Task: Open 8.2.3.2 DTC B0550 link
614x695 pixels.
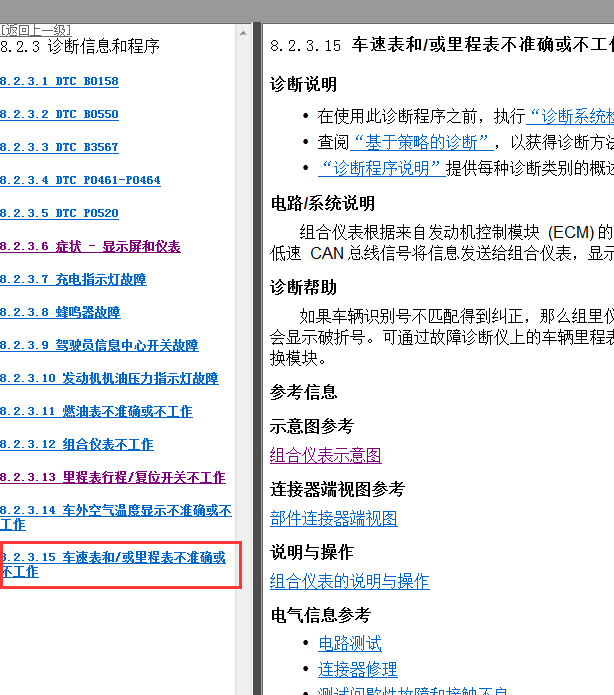Action: (59, 114)
